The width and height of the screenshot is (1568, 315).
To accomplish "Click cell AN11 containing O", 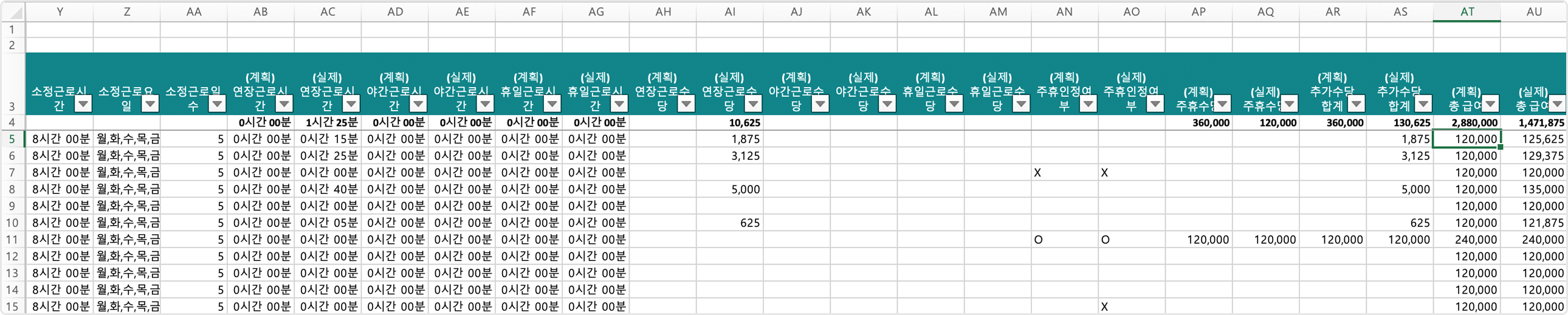I will coord(1065,240).
